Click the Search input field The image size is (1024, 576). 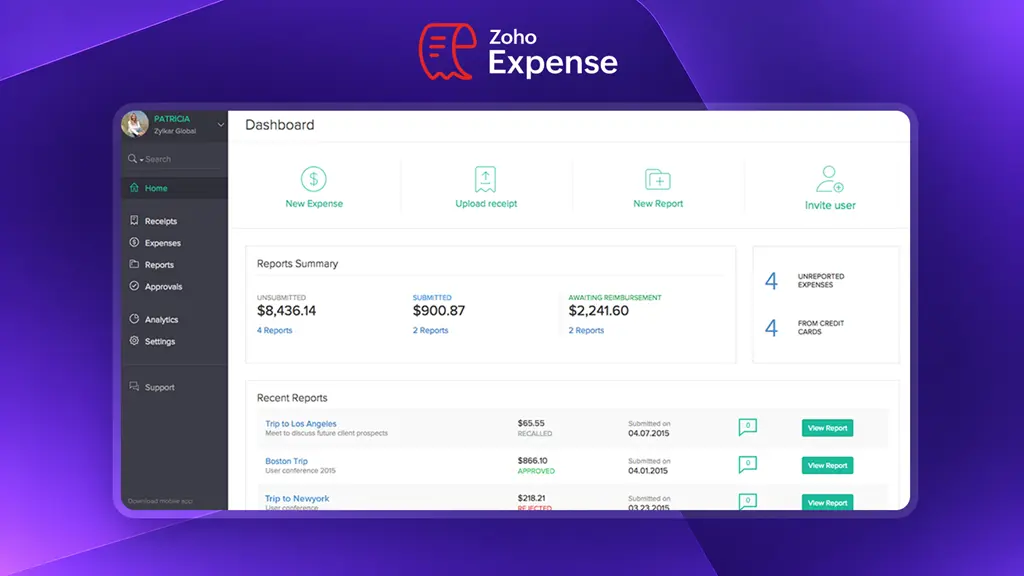click(x=174, y=159)
